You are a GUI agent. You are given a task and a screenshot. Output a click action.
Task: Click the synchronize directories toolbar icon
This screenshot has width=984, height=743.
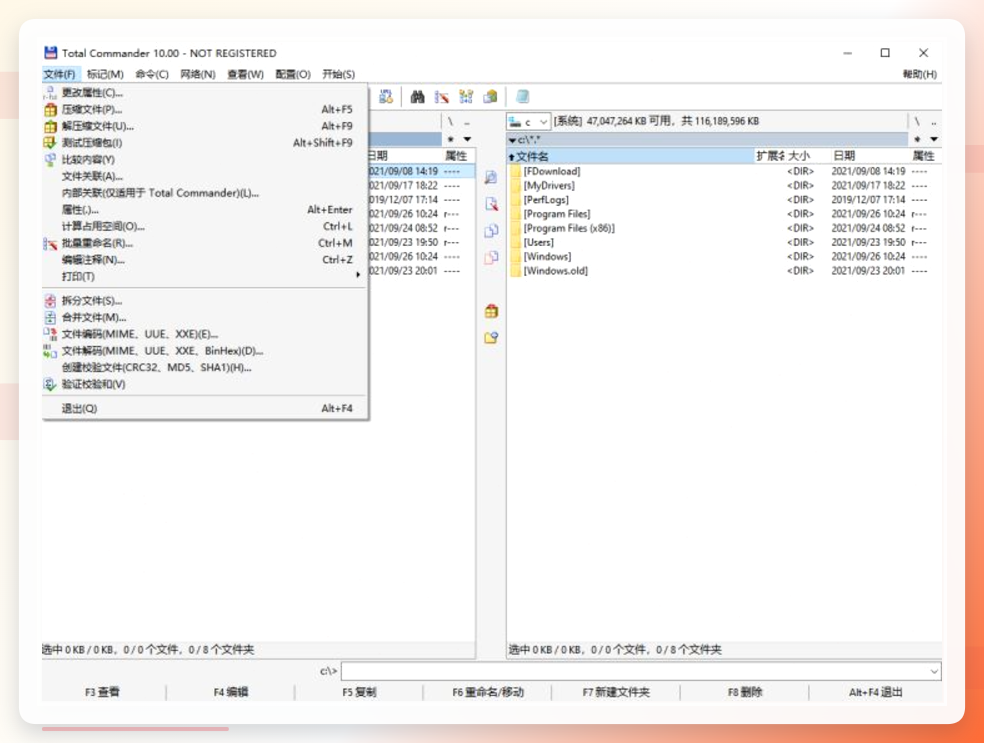466,97
